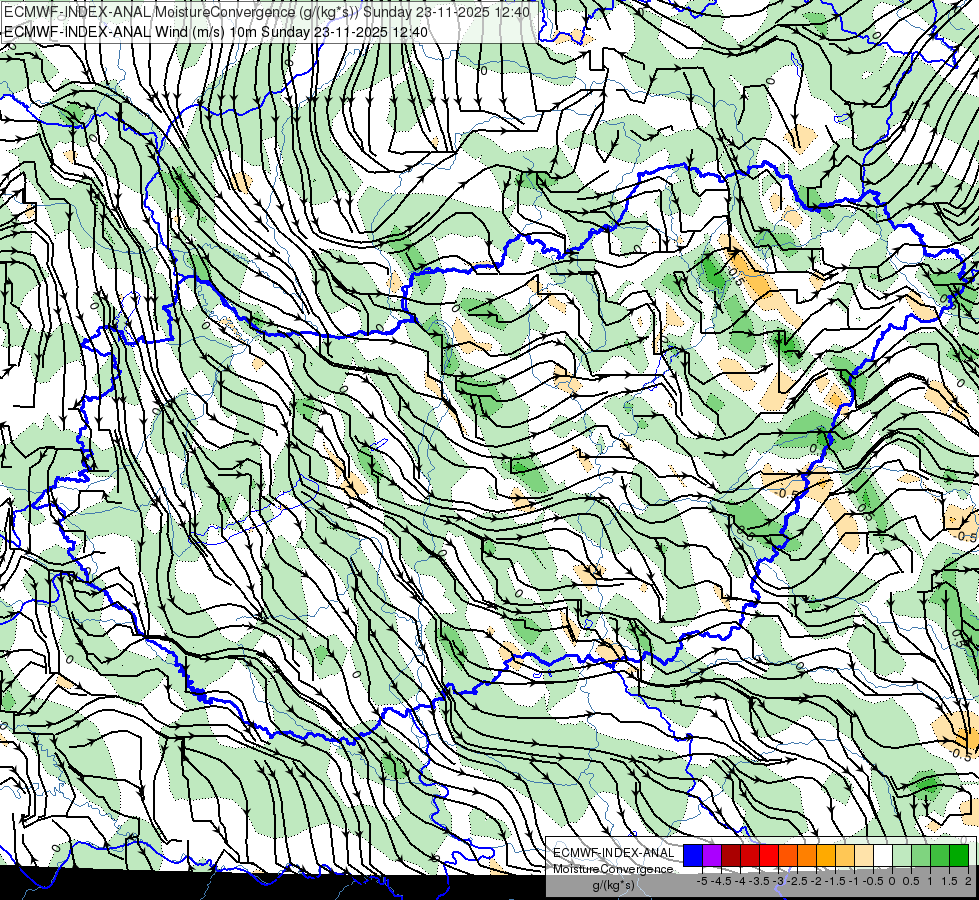Click the legend tick value -4.5

click(721, 881)
